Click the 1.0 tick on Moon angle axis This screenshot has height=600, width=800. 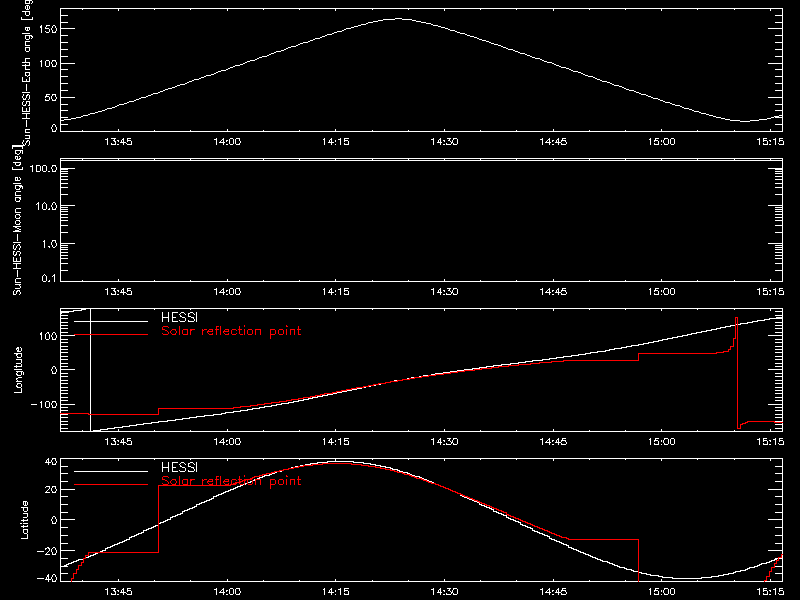[x=49, y=244]
